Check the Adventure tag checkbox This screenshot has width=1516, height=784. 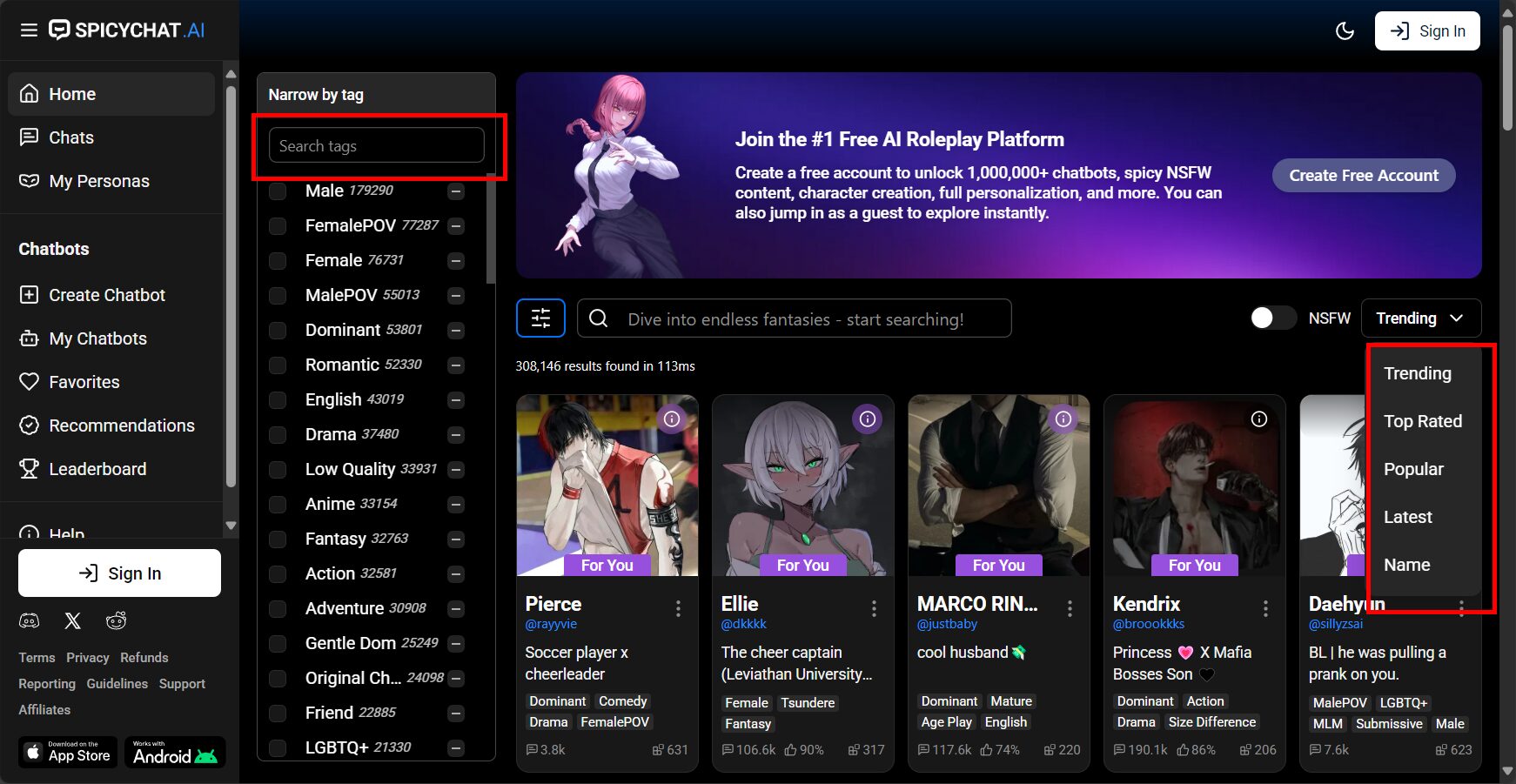click(x=278, y=609)
